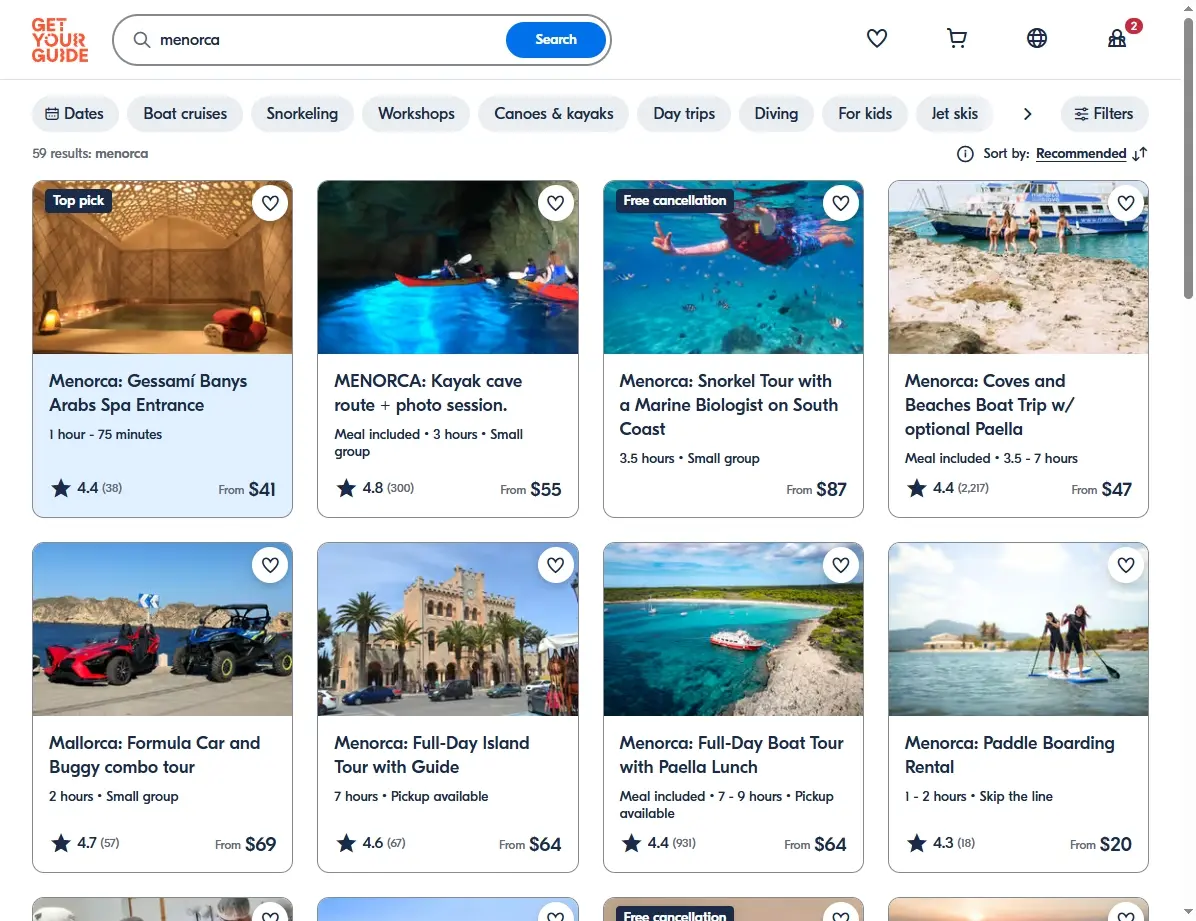Favorite the Coves and Beaches Boat Trip card
Image resolution: width=1196 pixels, height=921 pixels.
(1126, 203)
